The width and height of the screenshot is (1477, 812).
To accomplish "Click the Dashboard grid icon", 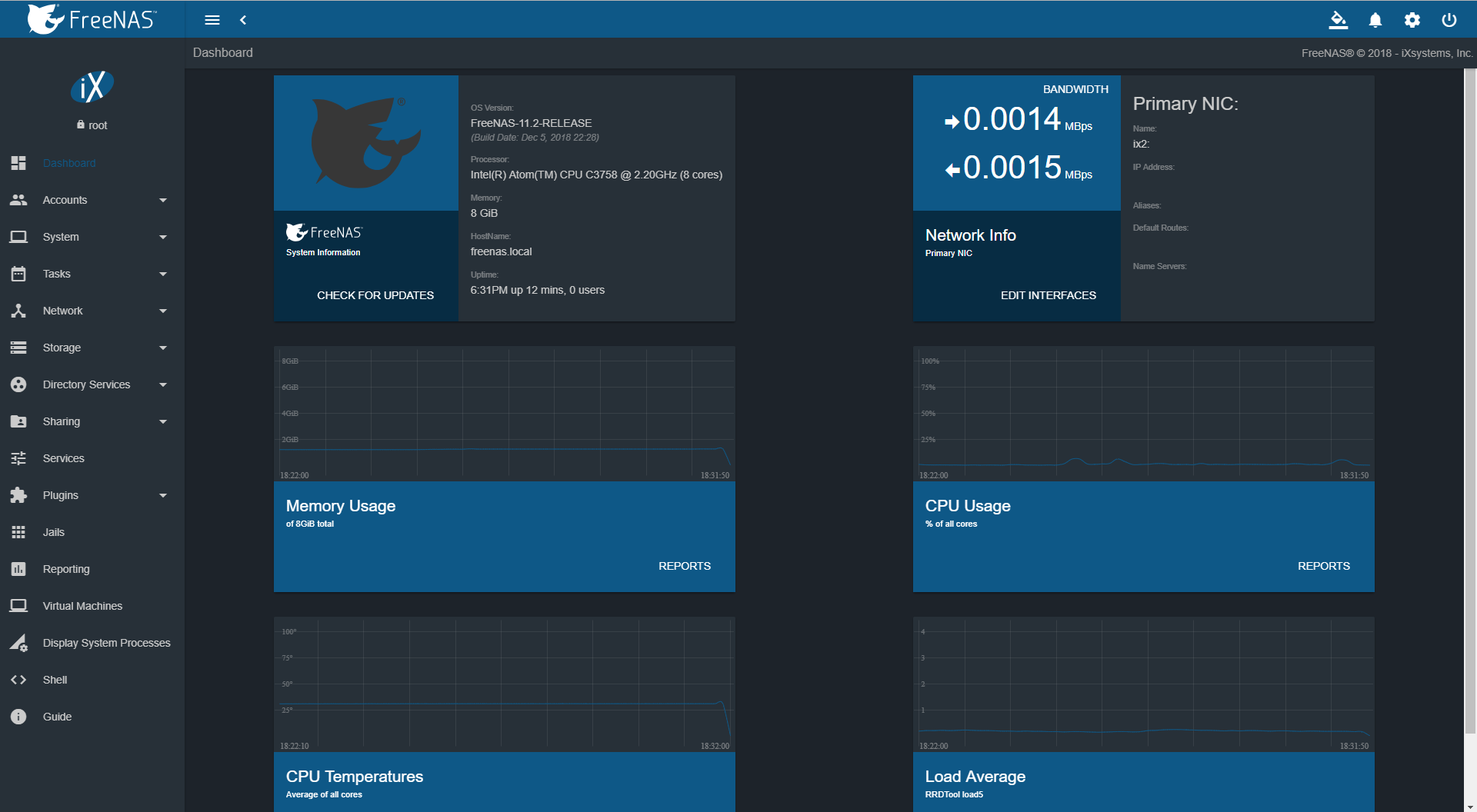I will tap(18, 163).
